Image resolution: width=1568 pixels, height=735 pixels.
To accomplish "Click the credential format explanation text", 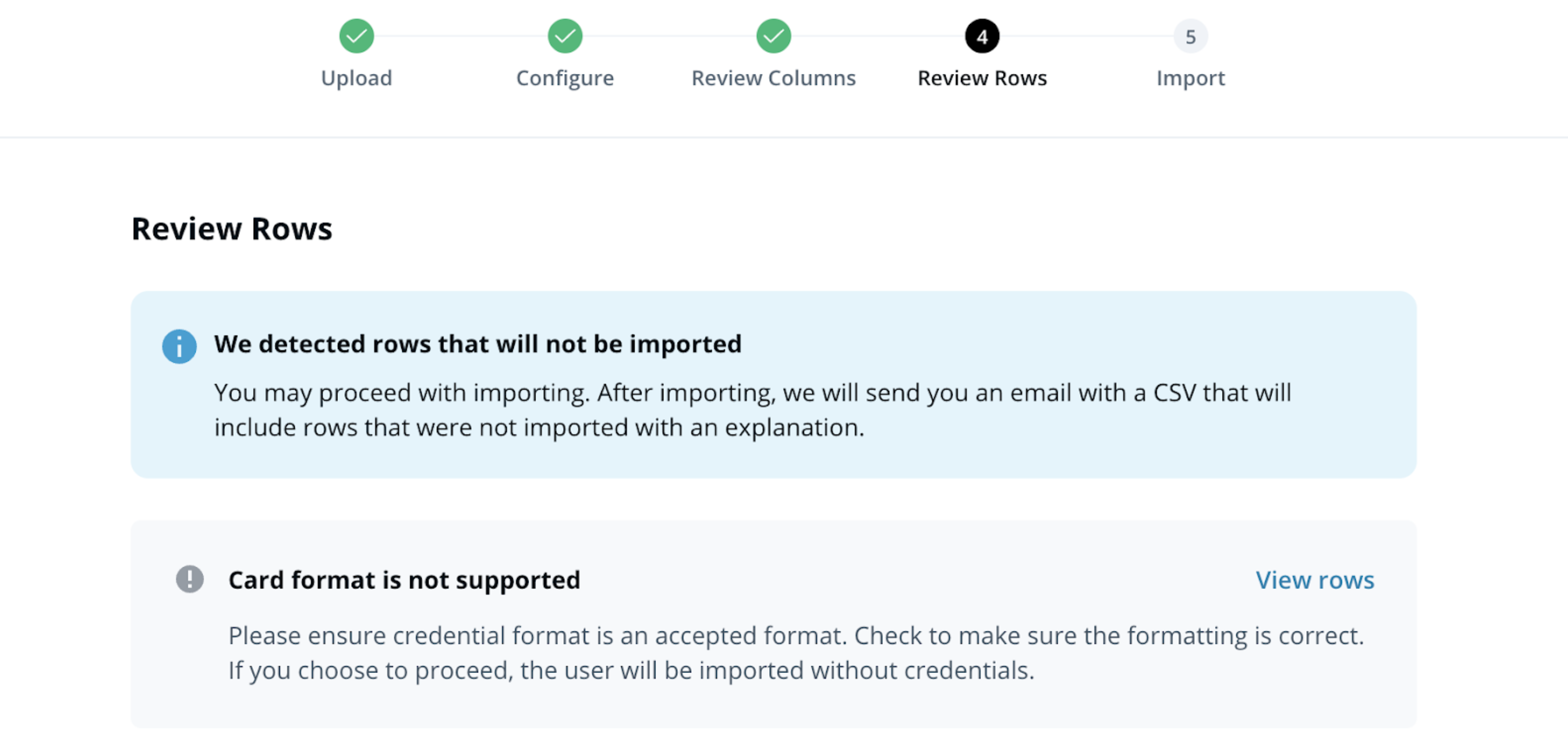I will pos(795,653).
